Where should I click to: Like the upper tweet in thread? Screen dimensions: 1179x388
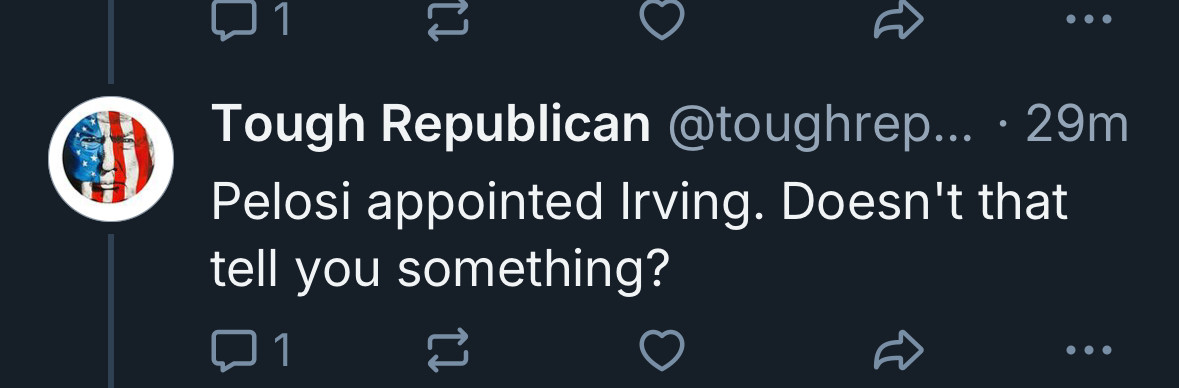pos(662,19)
